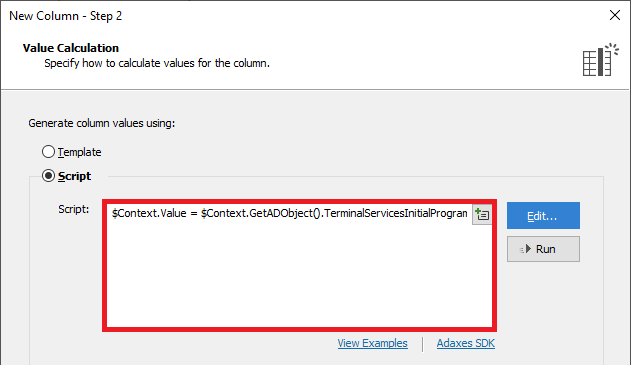631x365 pixels.
Task: Select the Template radio button
Action: point(48,152)
